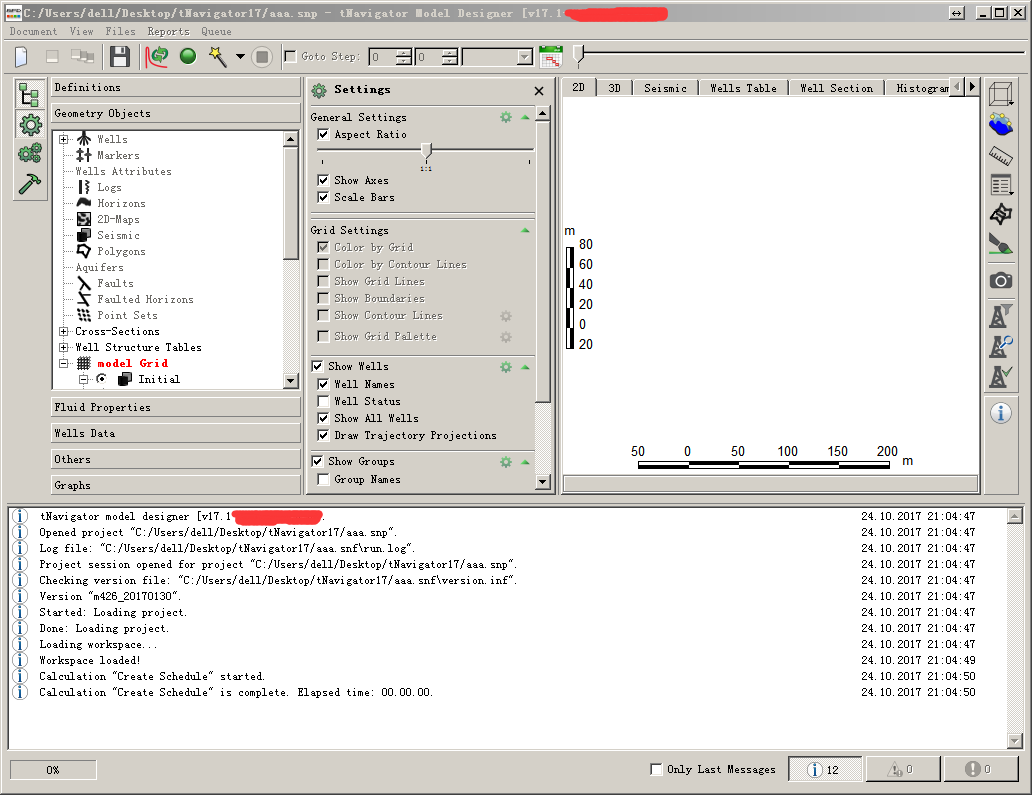The height and width of the screenshot is (795, 1032).
Task: Toggle the Scale Bars checkbox
Action: (x=323, y=197)
